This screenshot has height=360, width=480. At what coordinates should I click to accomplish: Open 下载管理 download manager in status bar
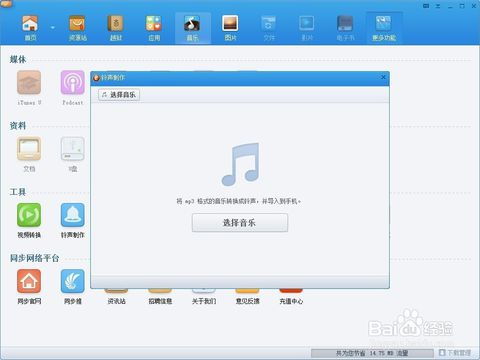pos(455,352)
